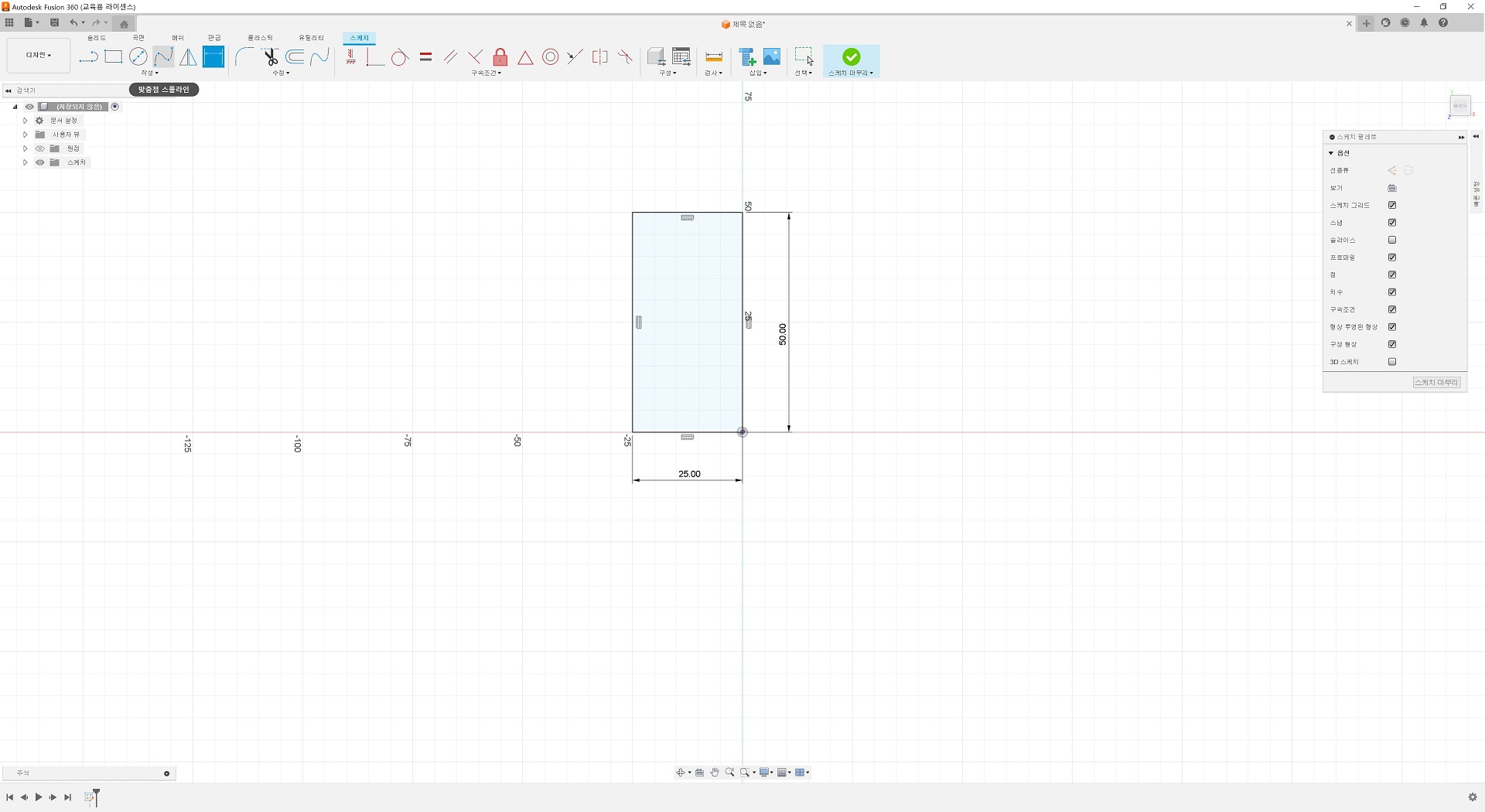Viewport: 1485px width, 812px height.
Task: Select the Line sketch tool
Action: point(88,56)
